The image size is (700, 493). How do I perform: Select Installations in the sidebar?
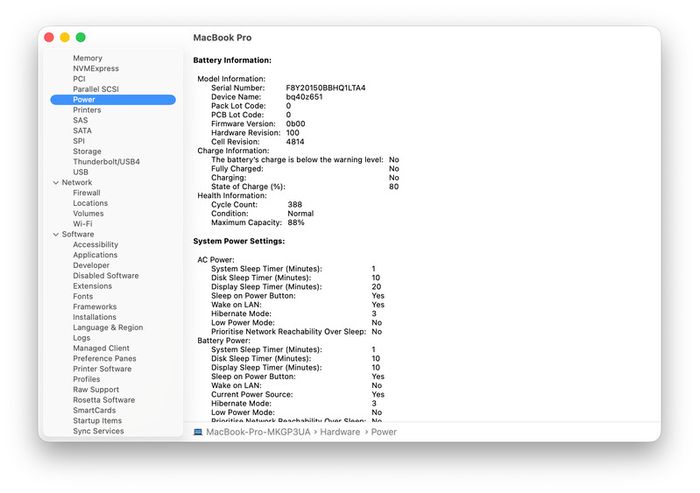coord(95,317)
